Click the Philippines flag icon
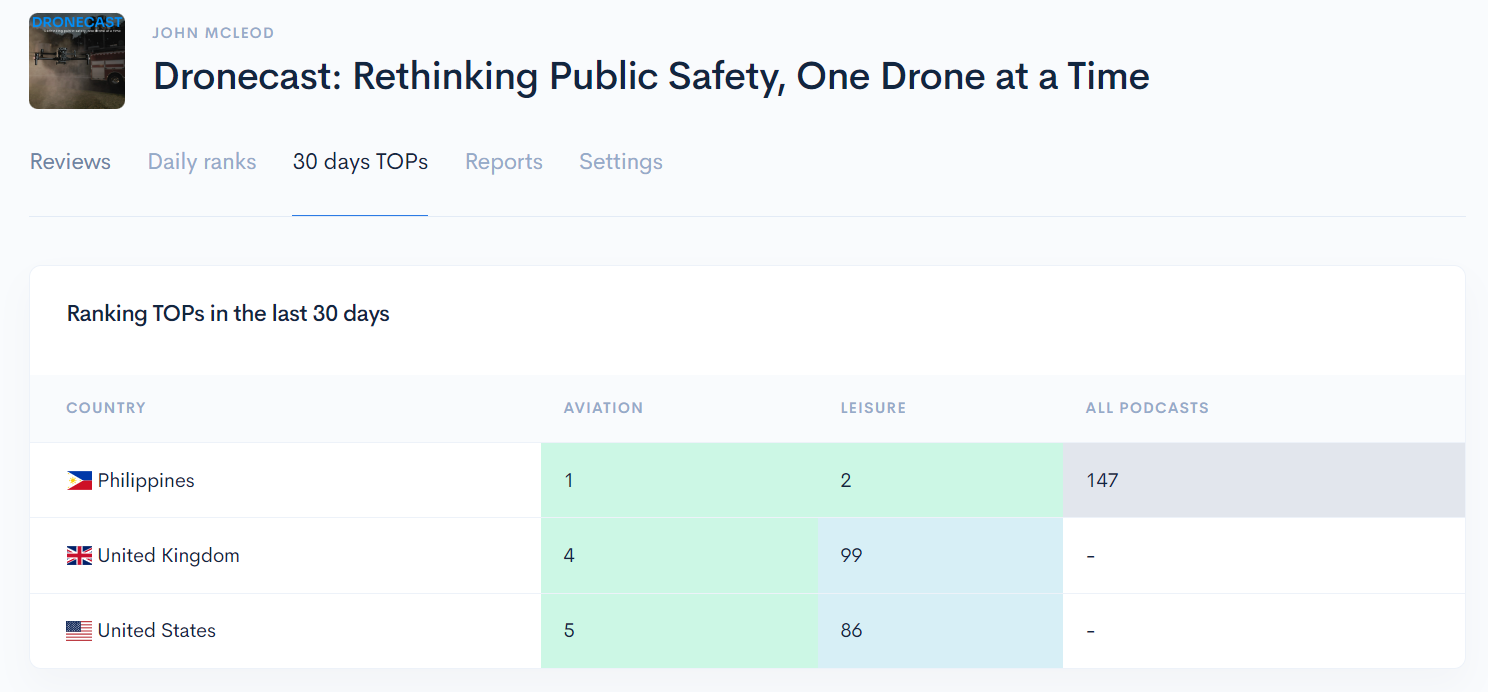The image size is (1488, 692). (x=79, y=481)
